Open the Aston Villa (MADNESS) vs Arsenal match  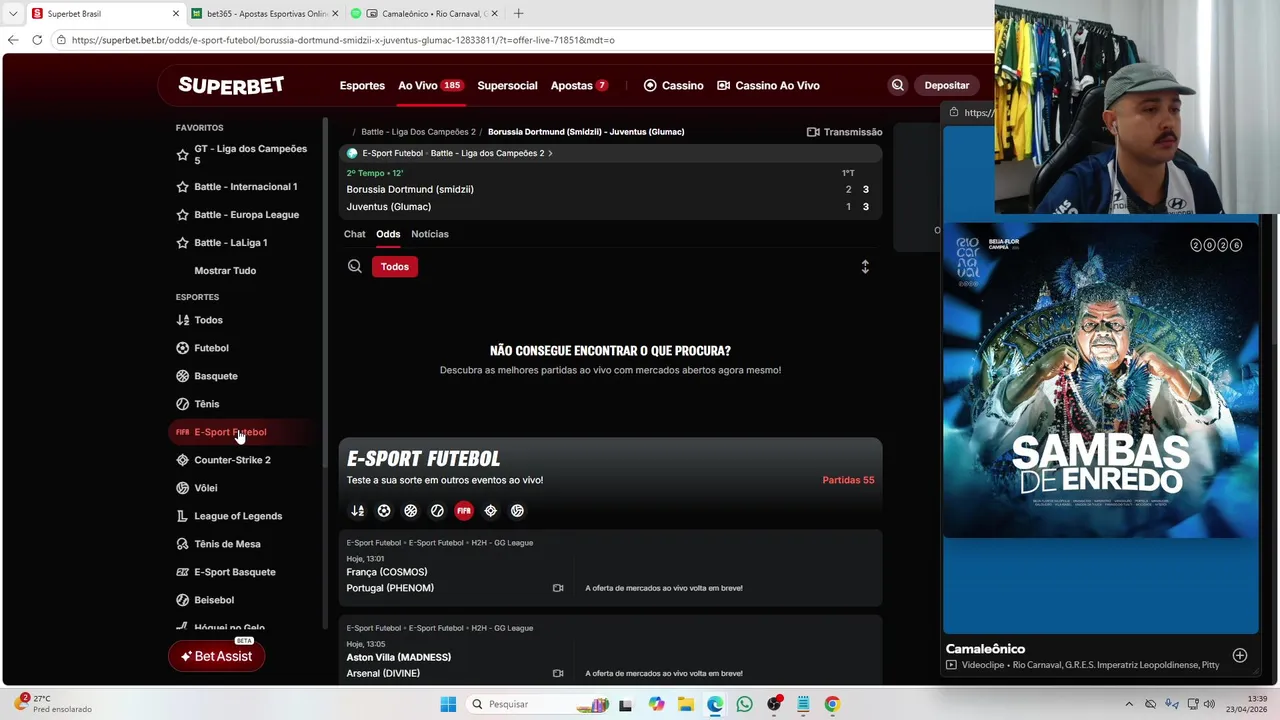tap(610, 650)
